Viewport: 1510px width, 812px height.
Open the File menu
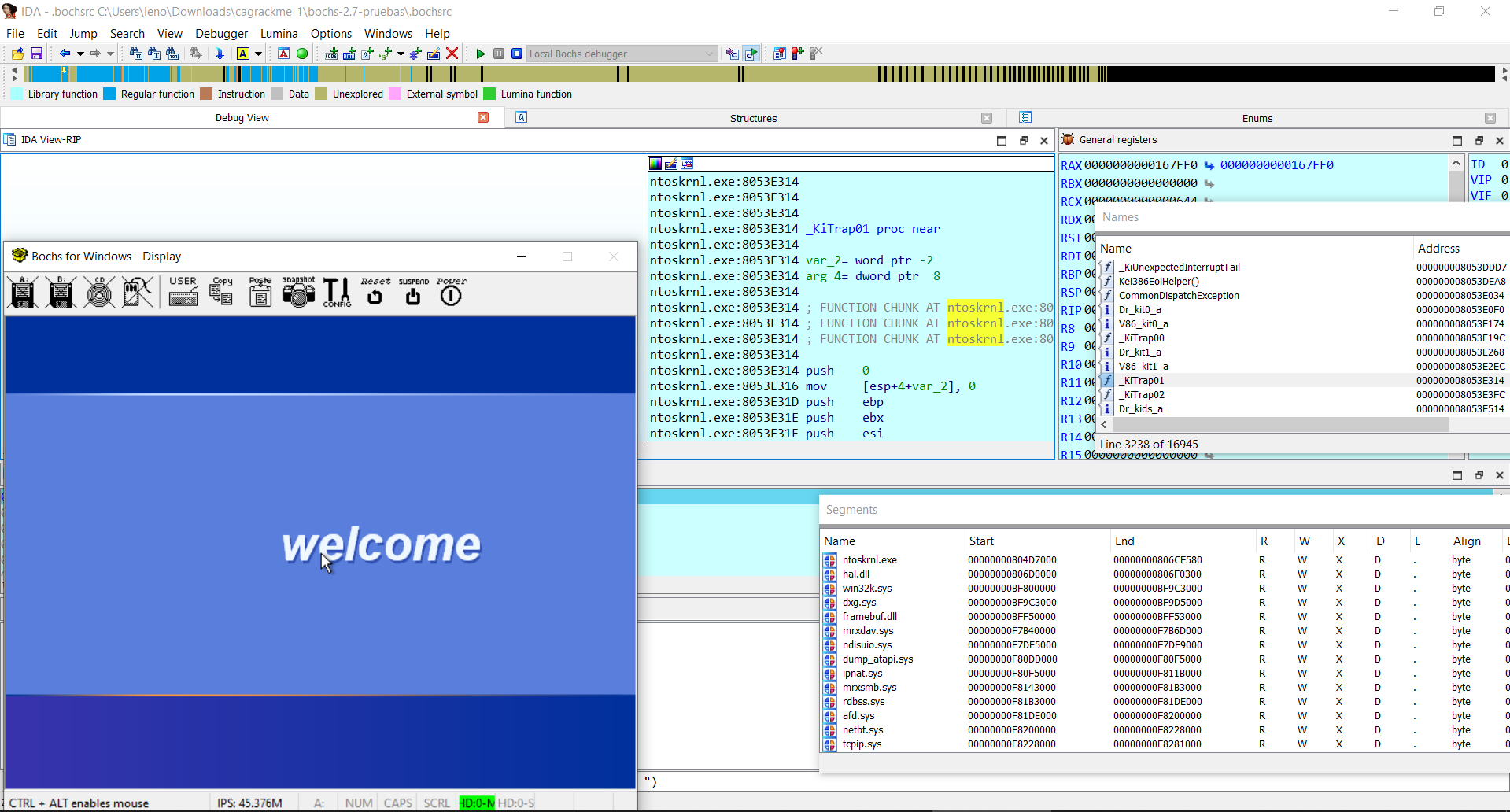15,33
